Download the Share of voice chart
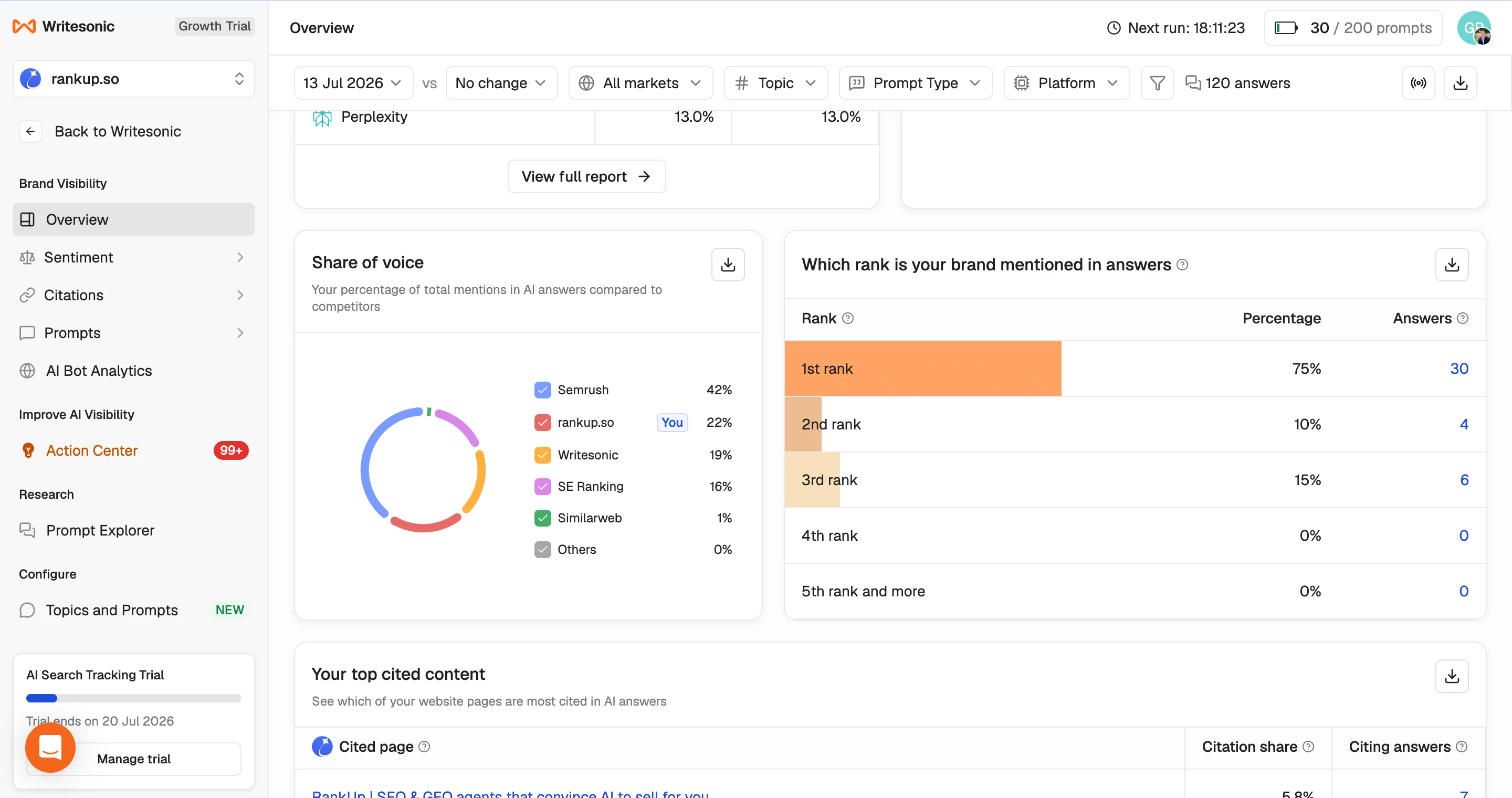Image resolution: width=1512 pixels, height=798 pixels. (728, 264)
